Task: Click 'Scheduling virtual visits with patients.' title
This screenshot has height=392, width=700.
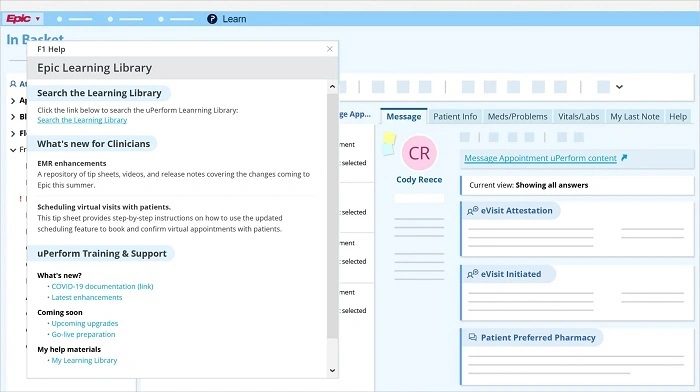Action: click(104, 207)
